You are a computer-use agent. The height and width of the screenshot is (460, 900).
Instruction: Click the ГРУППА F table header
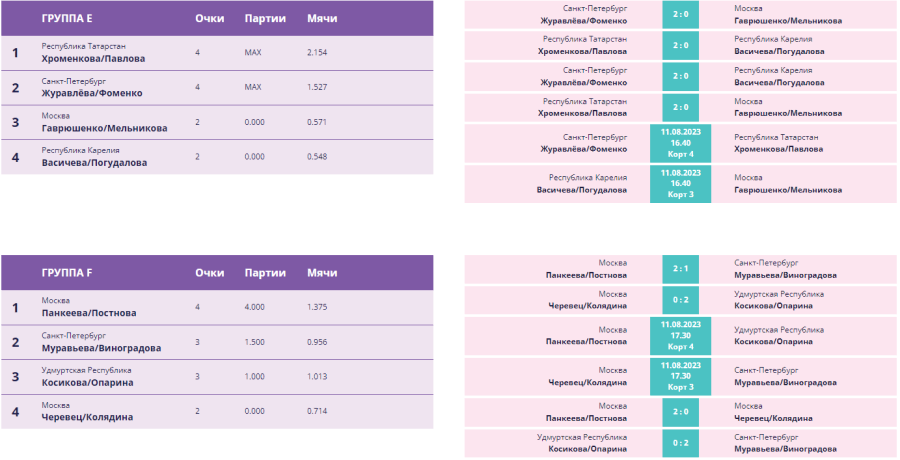tap(67, 273)
